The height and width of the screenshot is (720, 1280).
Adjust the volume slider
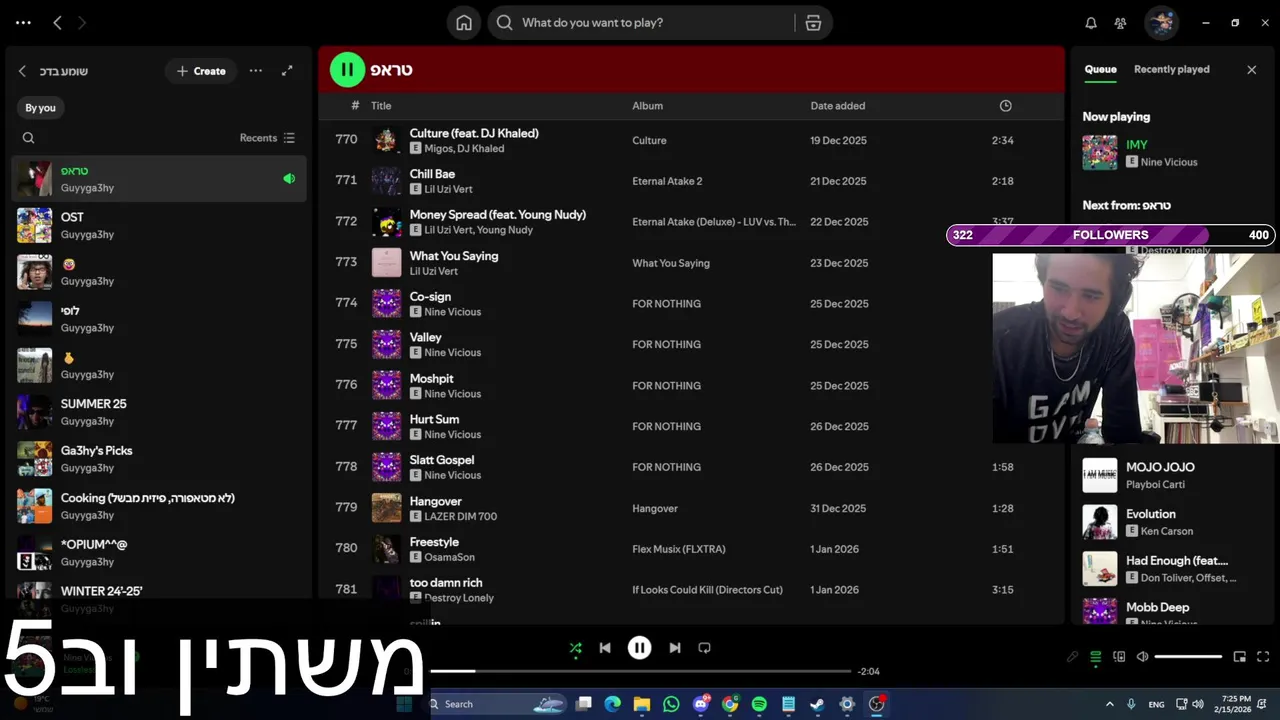pyautogui.click(x=1188, y=657)
